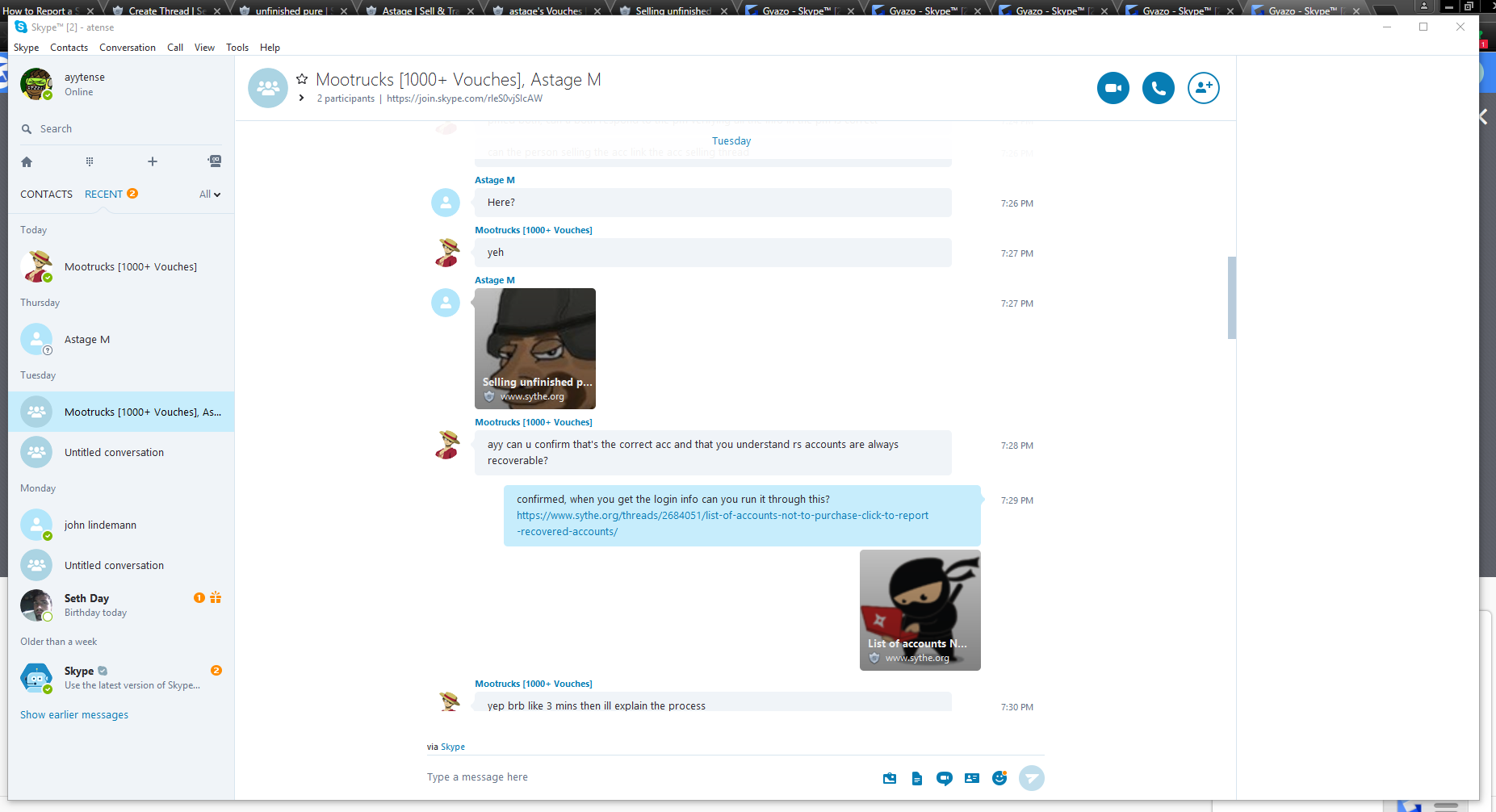Open the Tools menu

237,48
